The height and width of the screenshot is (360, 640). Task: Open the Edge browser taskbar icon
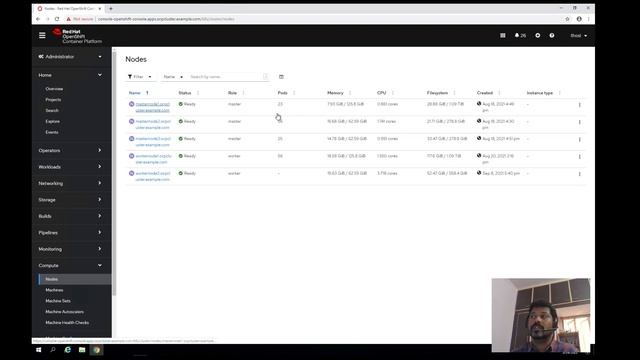[68, 350]
